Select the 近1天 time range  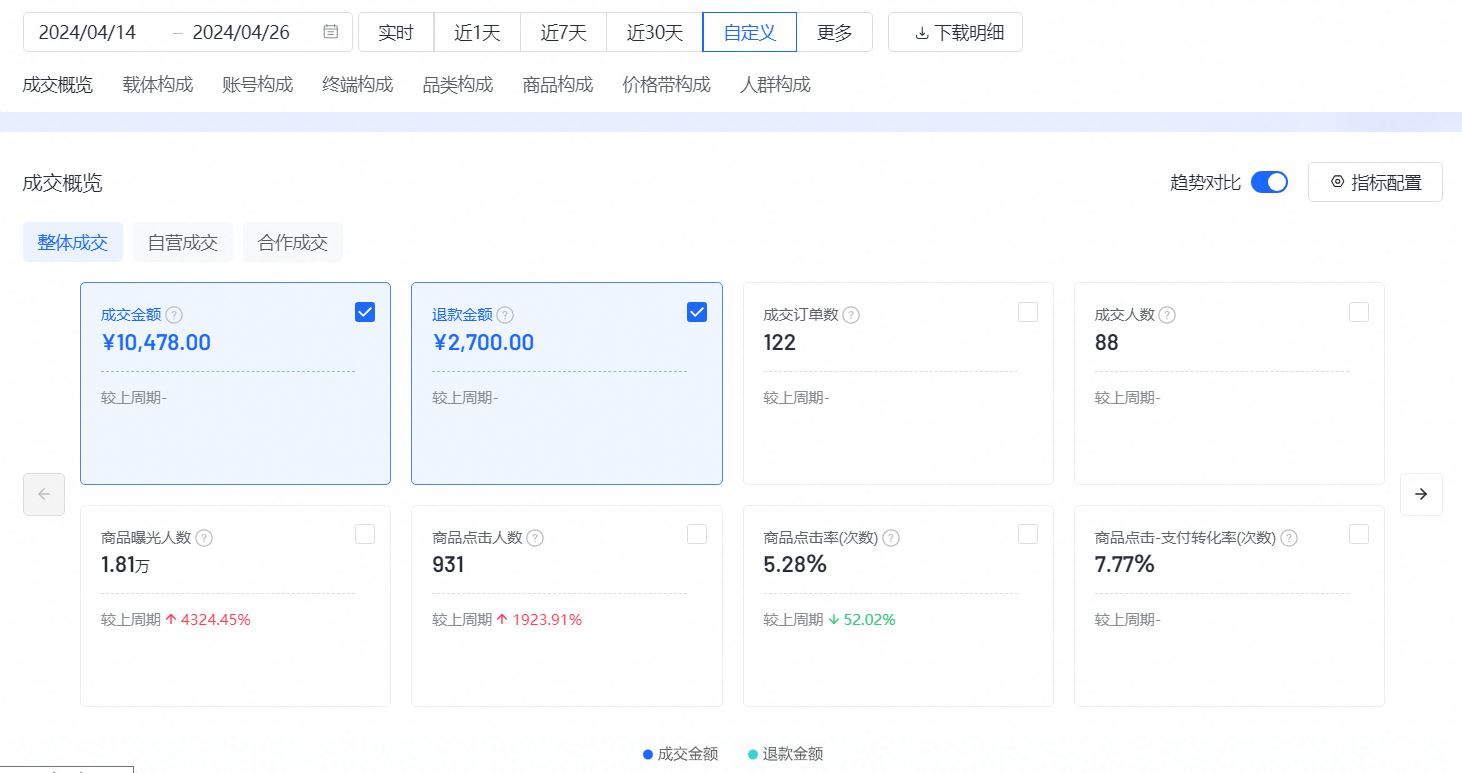click(477, 32)
